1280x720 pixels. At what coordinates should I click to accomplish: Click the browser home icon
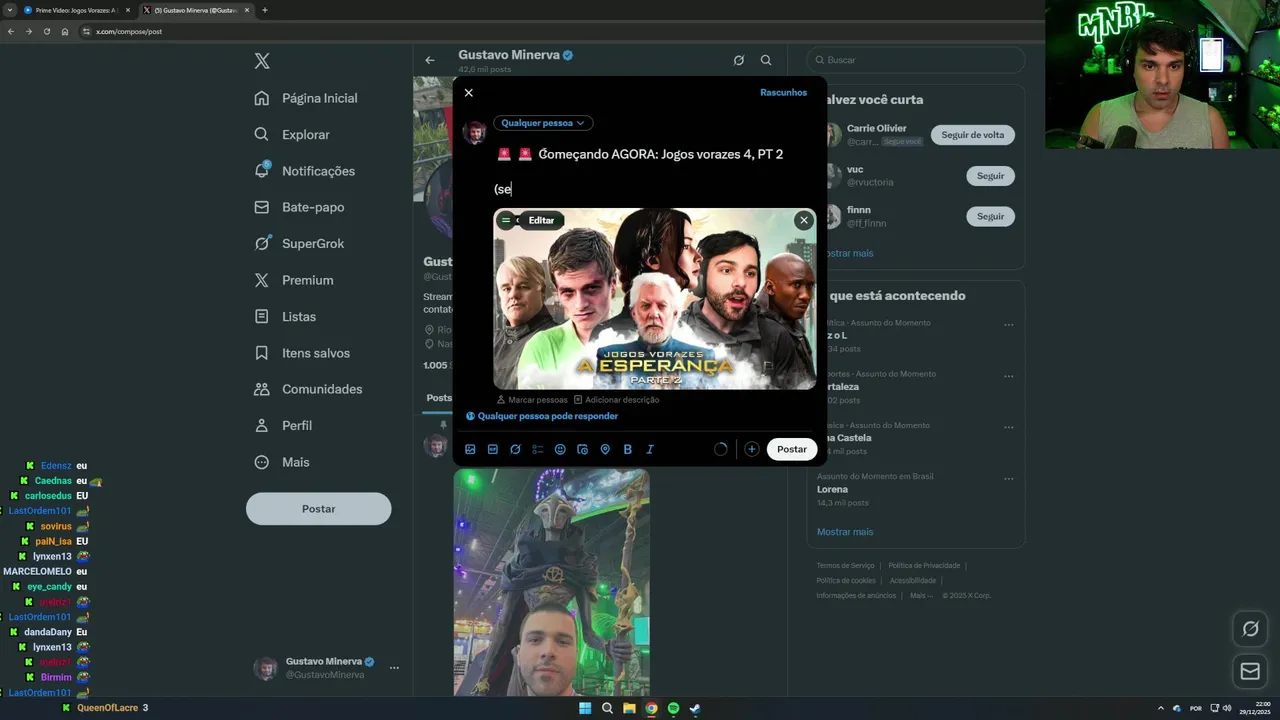point(64,31)
